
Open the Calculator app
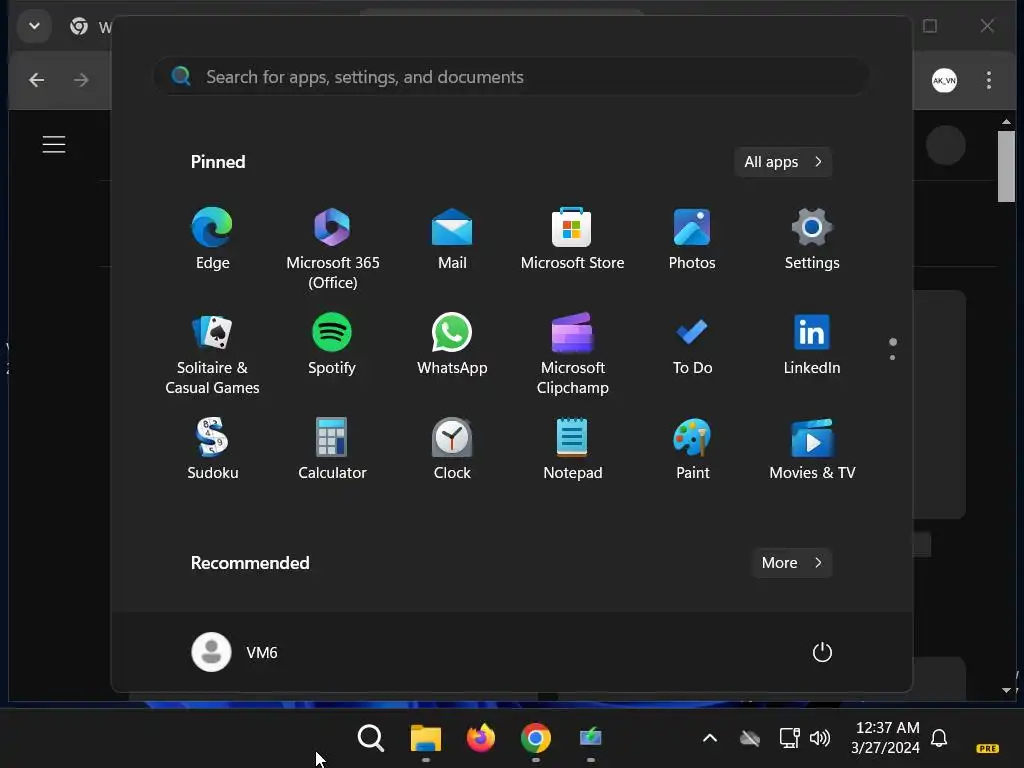(332, 449)
